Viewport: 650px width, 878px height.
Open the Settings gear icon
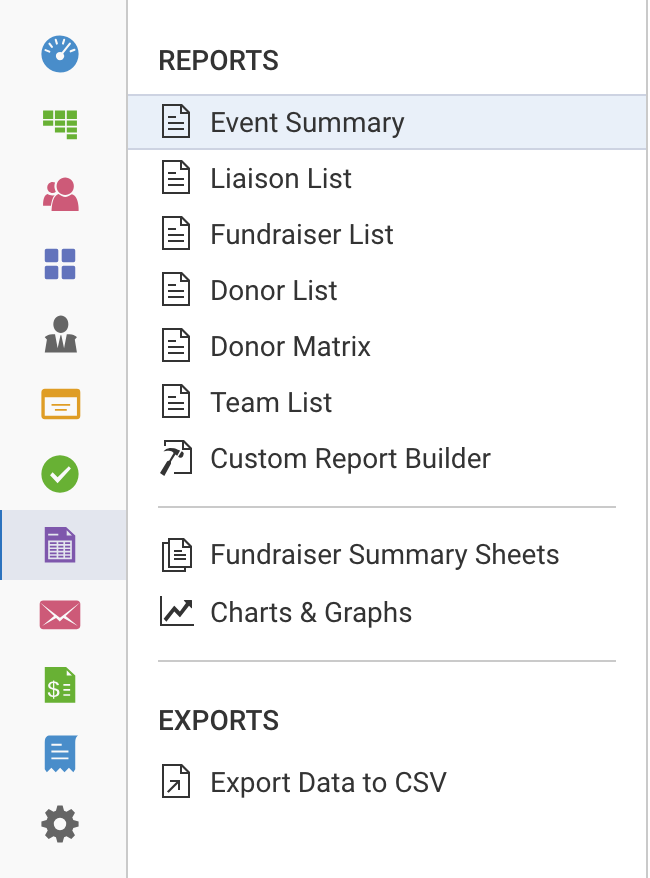[x=60, y=824]
